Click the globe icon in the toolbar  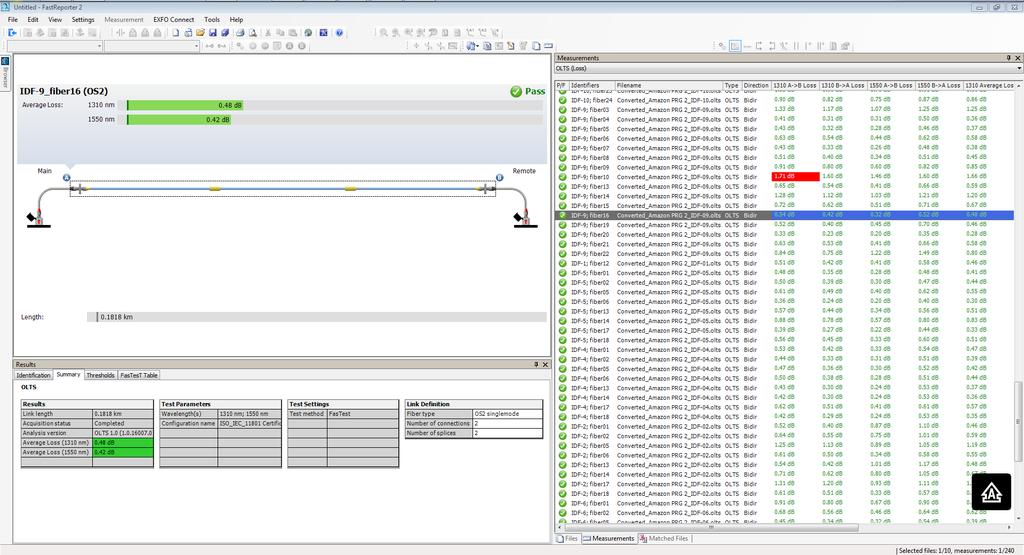[308, 33]
